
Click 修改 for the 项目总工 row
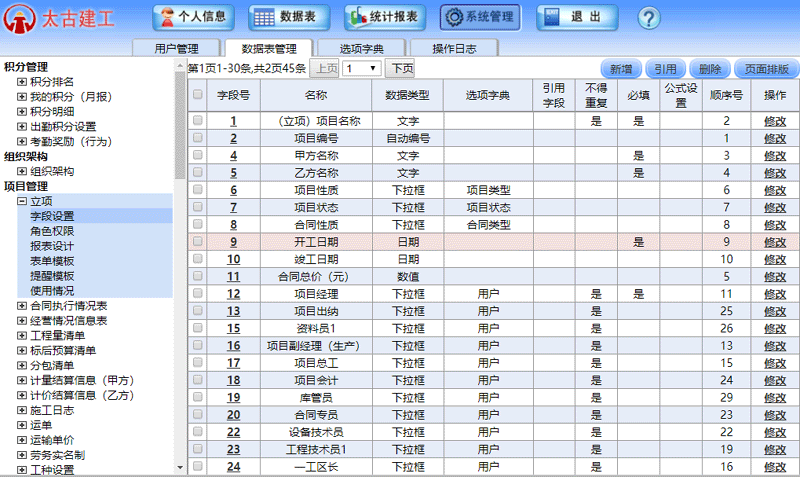pos(775,363)
